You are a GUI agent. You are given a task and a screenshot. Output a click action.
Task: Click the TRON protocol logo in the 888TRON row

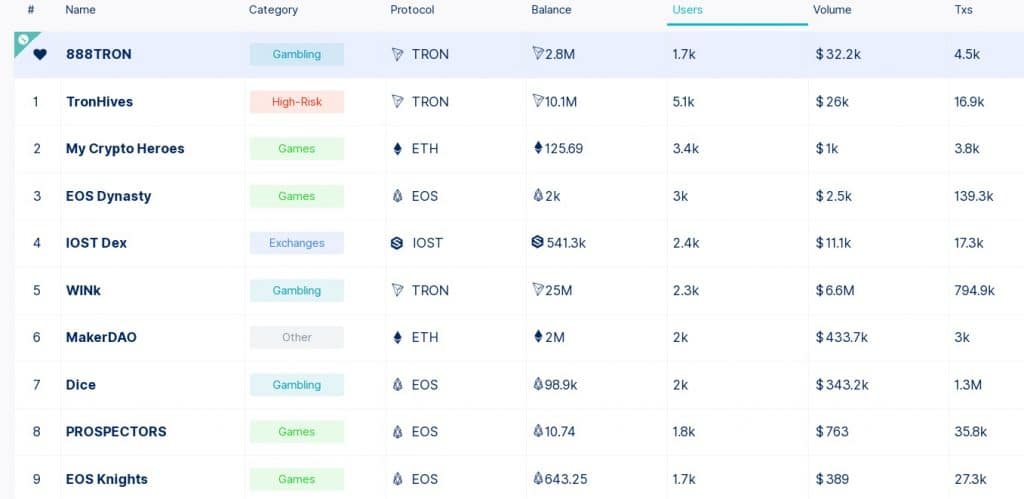pyautogui.click(x=397, y=54)
